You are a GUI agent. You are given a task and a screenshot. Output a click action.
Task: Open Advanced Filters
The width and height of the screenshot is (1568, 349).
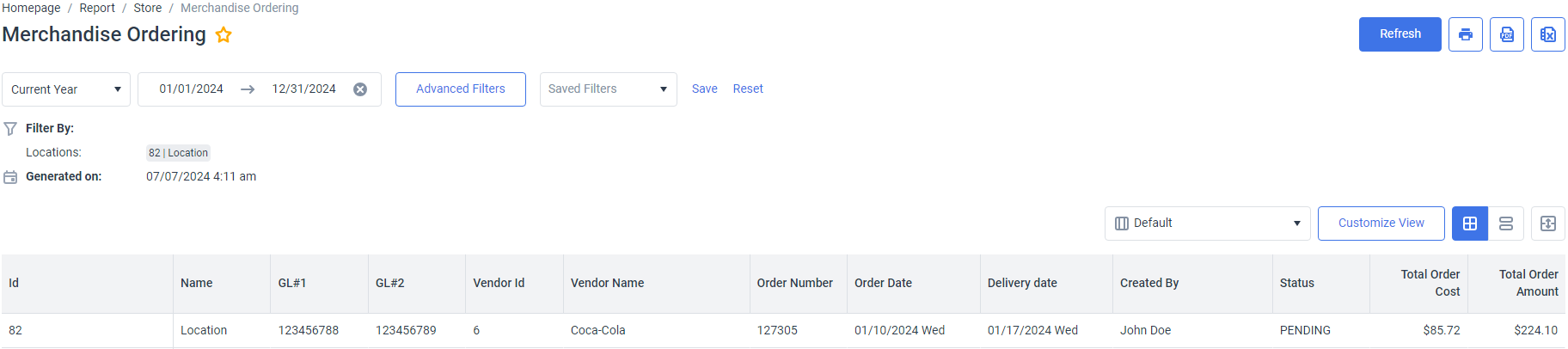tap(461, 89)
